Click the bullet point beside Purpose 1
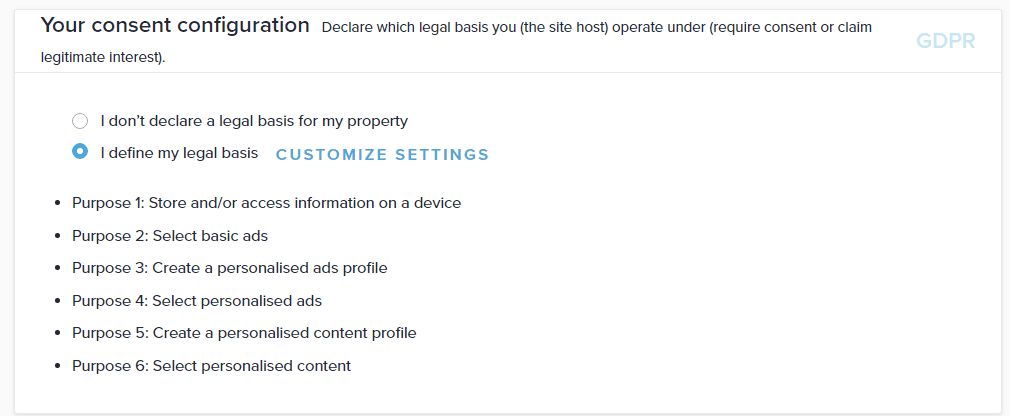The width and height of the screenshot is (1010, 416). tap(58, 204)
